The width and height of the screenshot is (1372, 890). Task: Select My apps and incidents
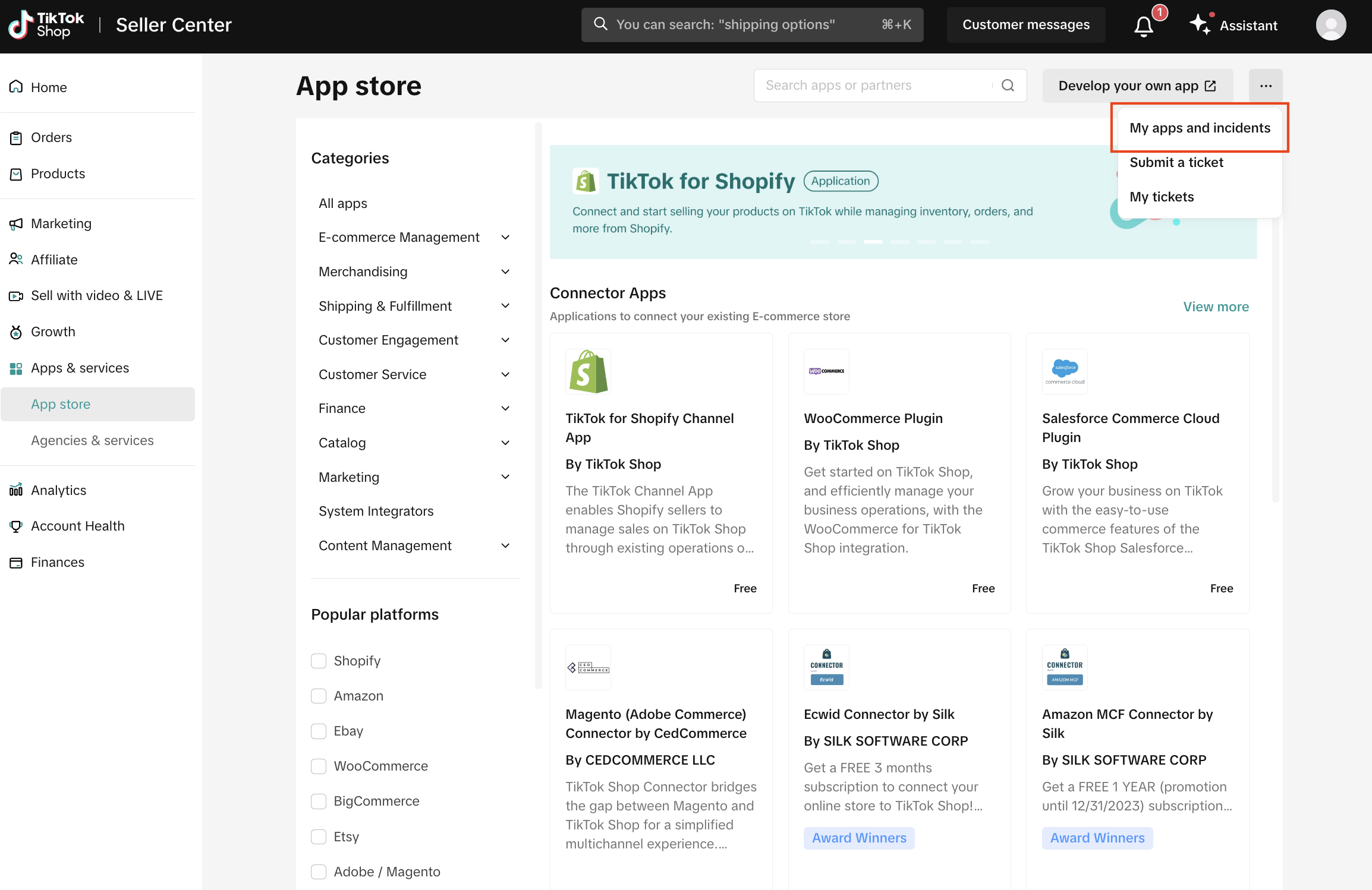(1200, 128)
